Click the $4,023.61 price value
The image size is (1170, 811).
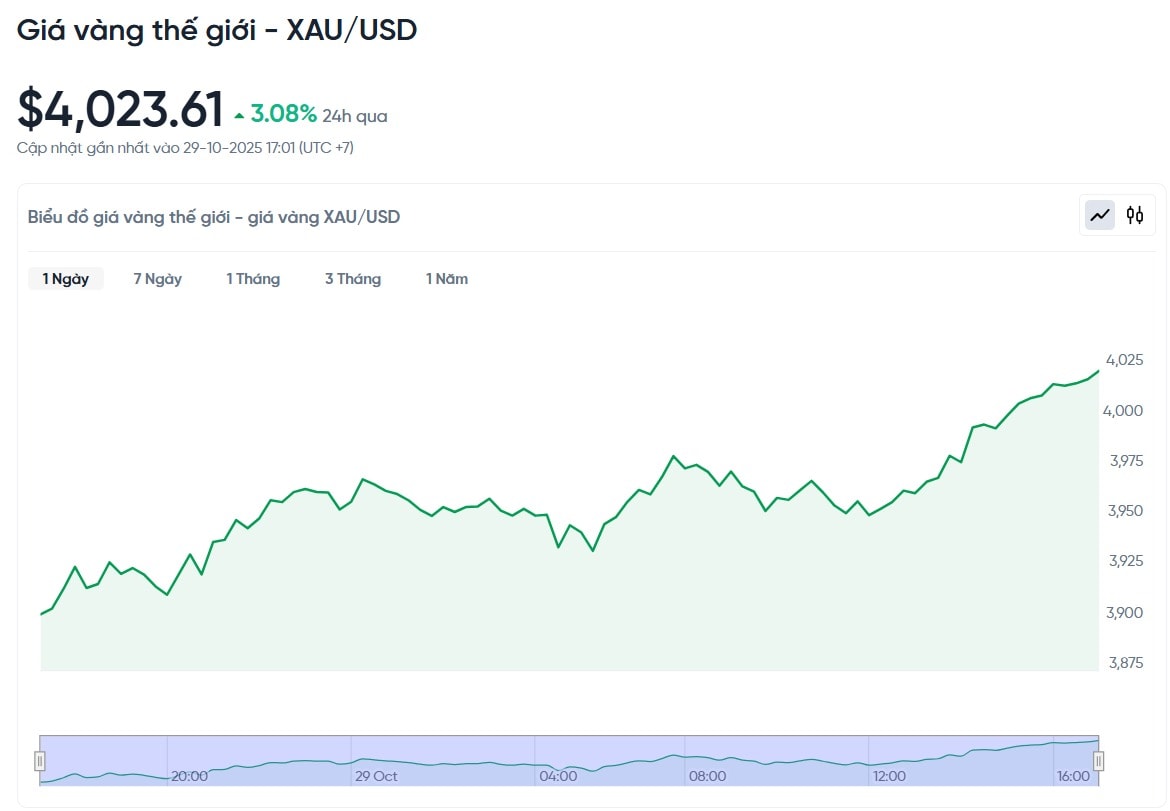pyautogui.click(x=120, y=110)
